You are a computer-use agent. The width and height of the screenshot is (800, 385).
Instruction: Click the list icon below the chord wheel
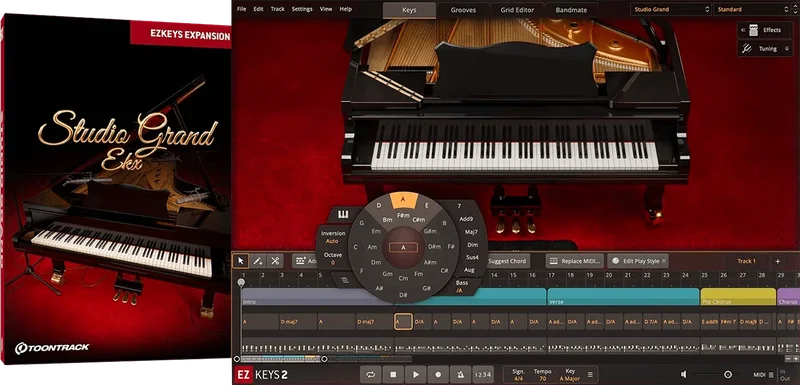click(x=344, y=279)
